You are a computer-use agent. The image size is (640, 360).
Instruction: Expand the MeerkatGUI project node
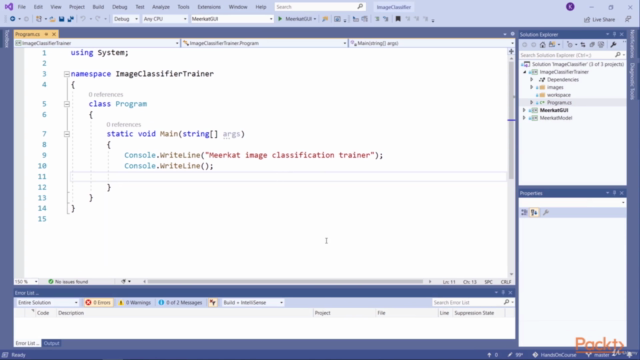click(x=524, y=110)
